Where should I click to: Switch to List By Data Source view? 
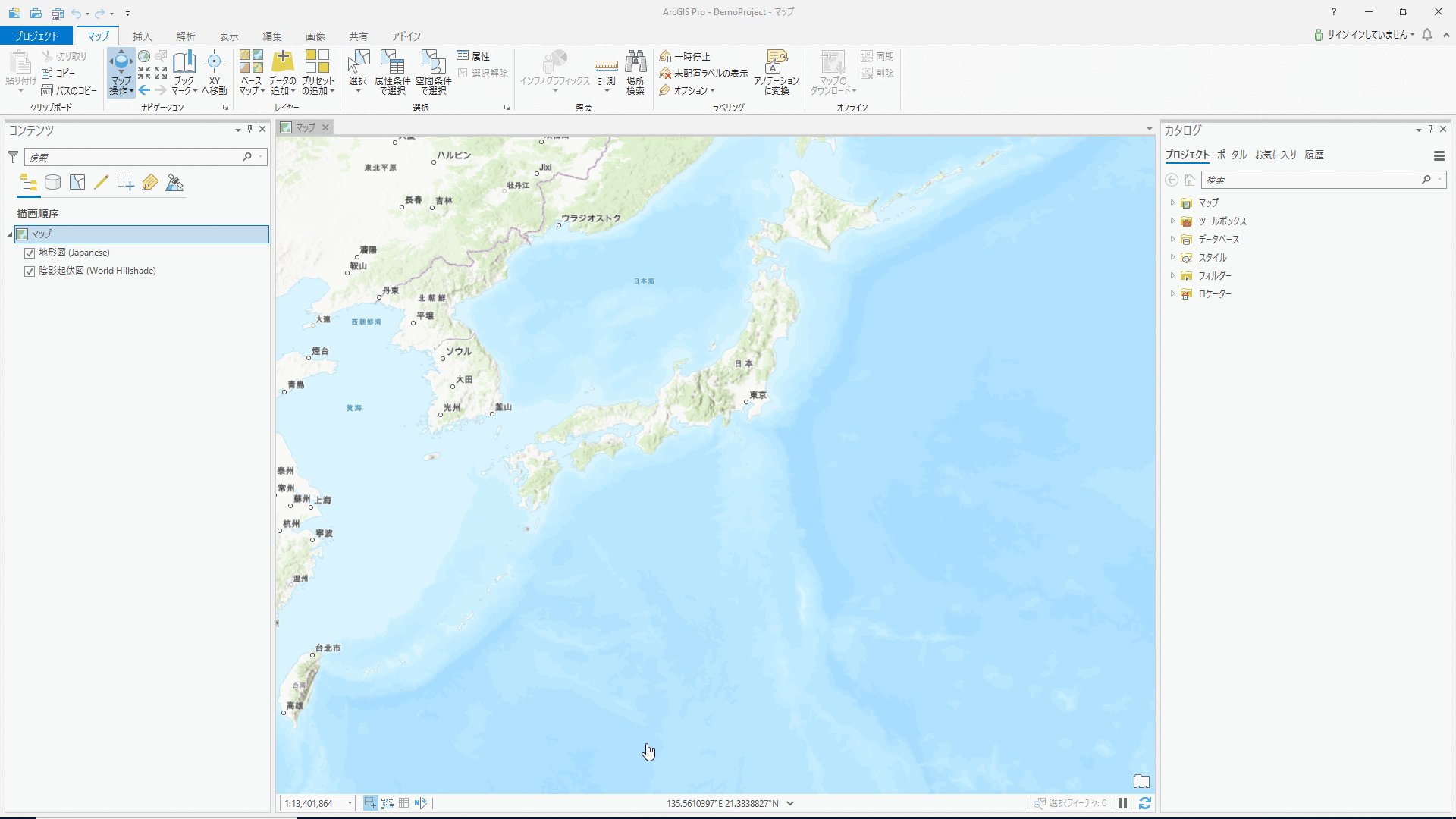(52, 182)
